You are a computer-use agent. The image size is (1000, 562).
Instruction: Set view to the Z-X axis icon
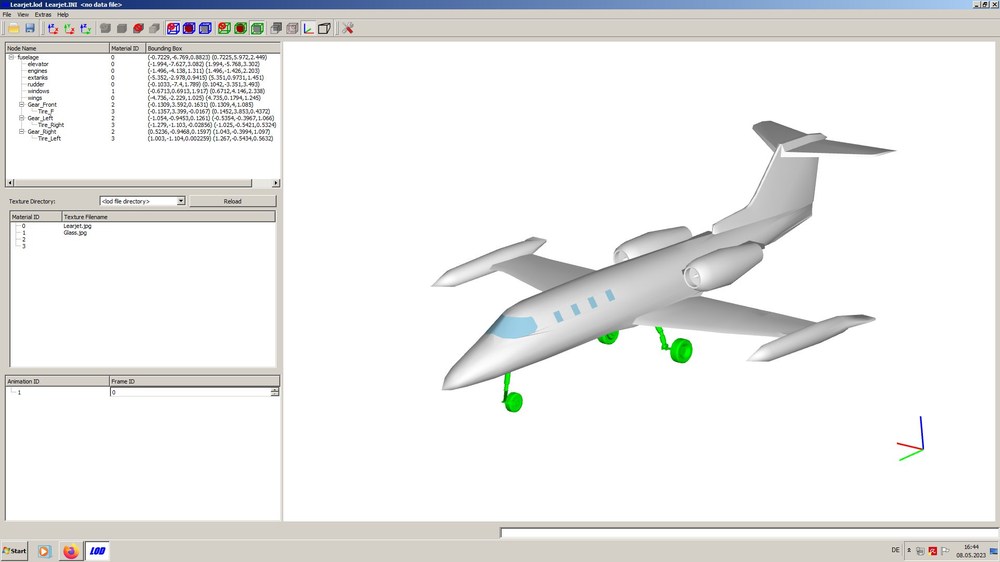[x=53, y=28]
